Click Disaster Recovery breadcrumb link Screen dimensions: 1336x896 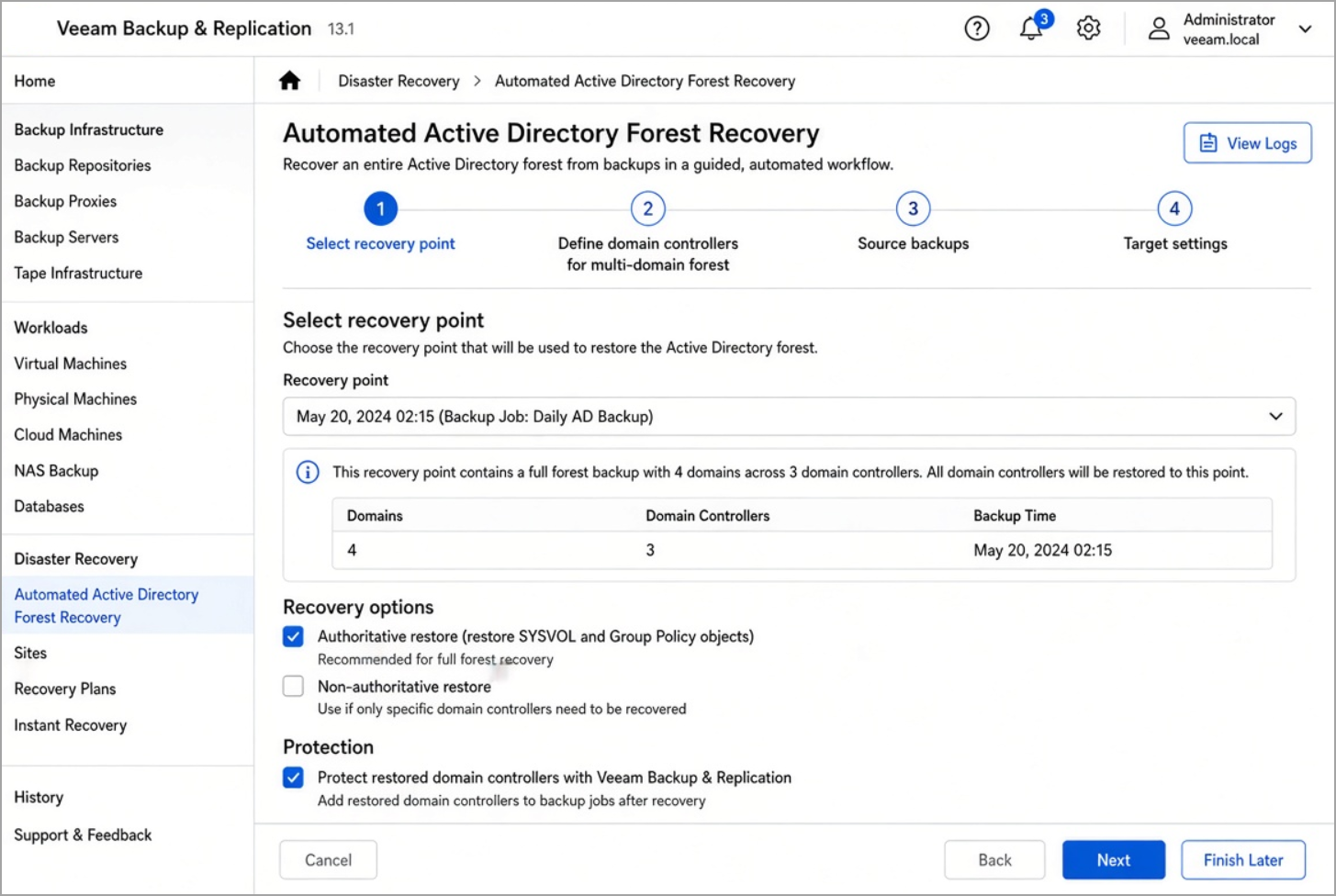(x=399, y=81)
